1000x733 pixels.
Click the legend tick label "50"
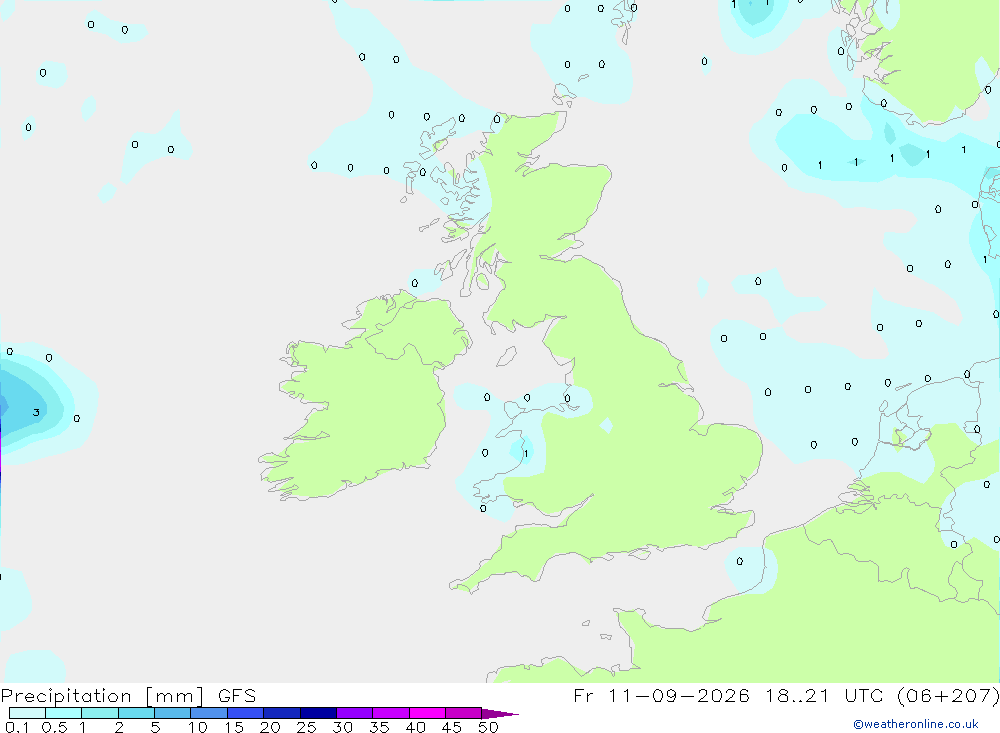[x=488, y=727]
